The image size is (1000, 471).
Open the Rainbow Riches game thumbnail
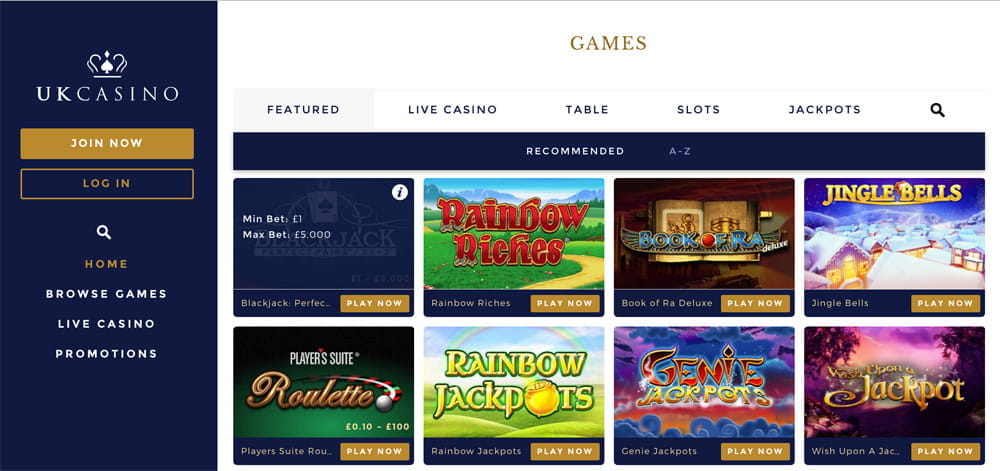click(x=514, y=233)
